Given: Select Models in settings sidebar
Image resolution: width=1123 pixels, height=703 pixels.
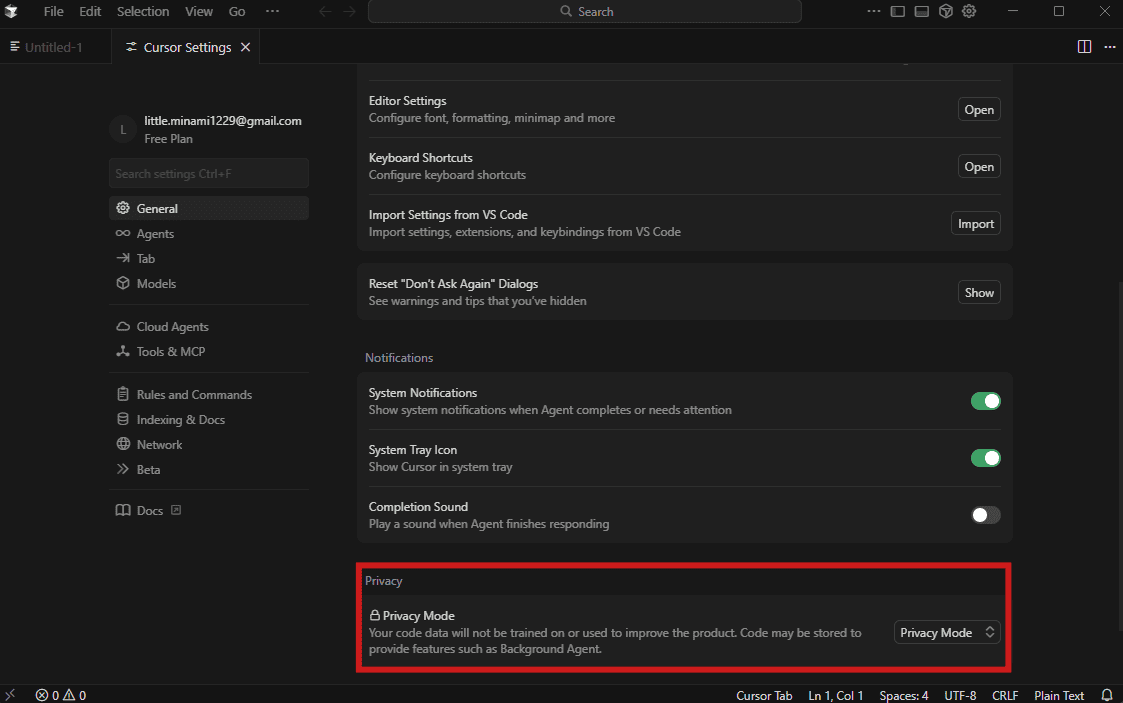Looking at the screenshot, I should coord(156,284).
